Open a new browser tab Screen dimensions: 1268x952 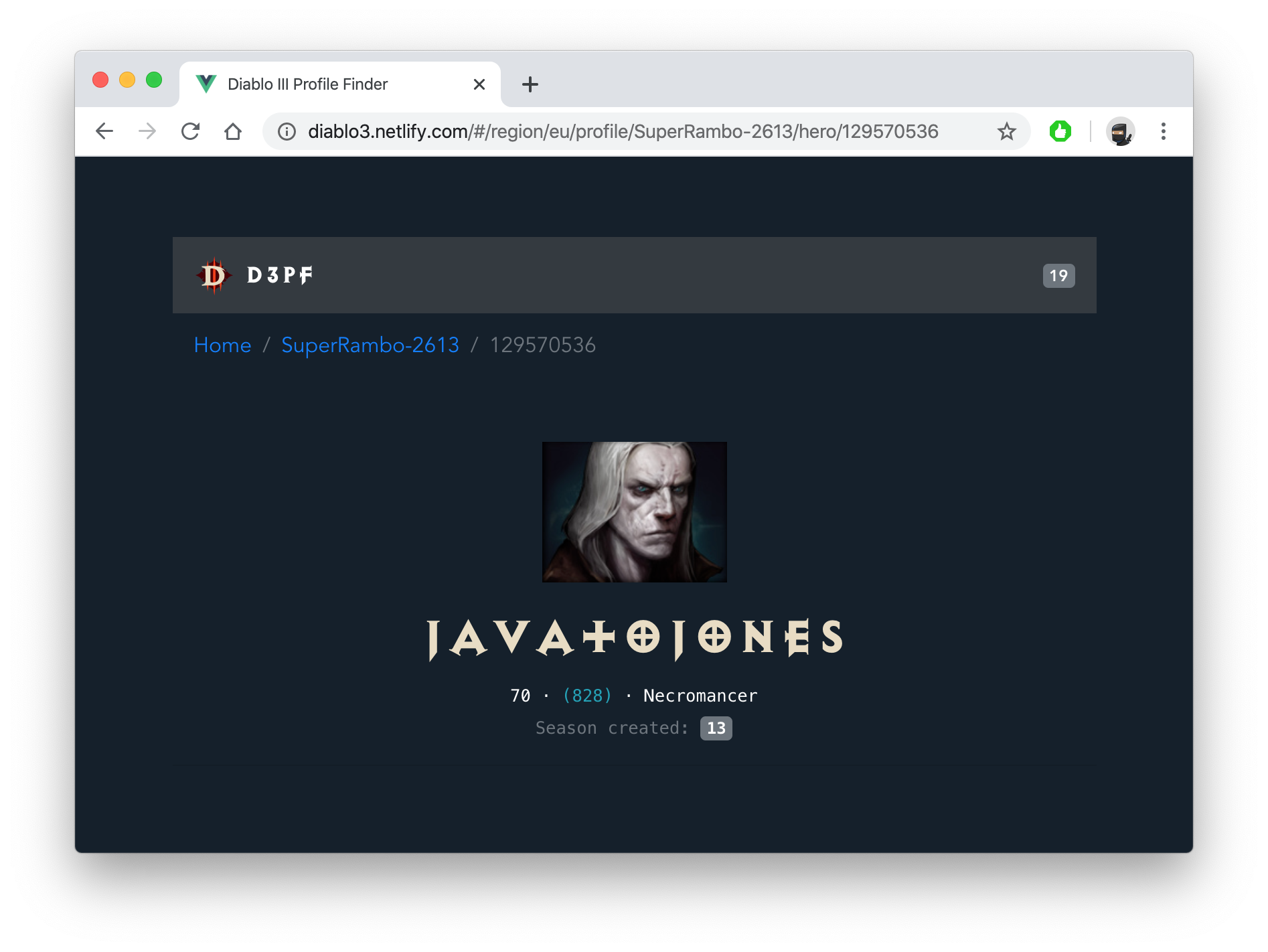point(530,84)
